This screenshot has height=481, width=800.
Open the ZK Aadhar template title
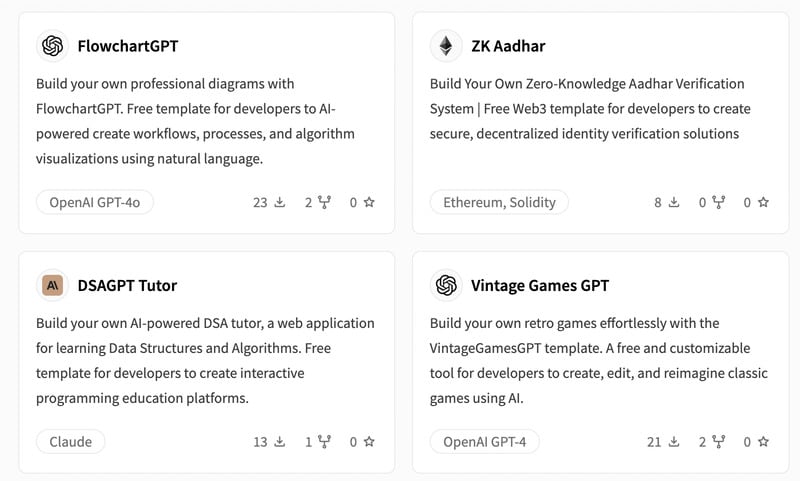pos(508,46)
